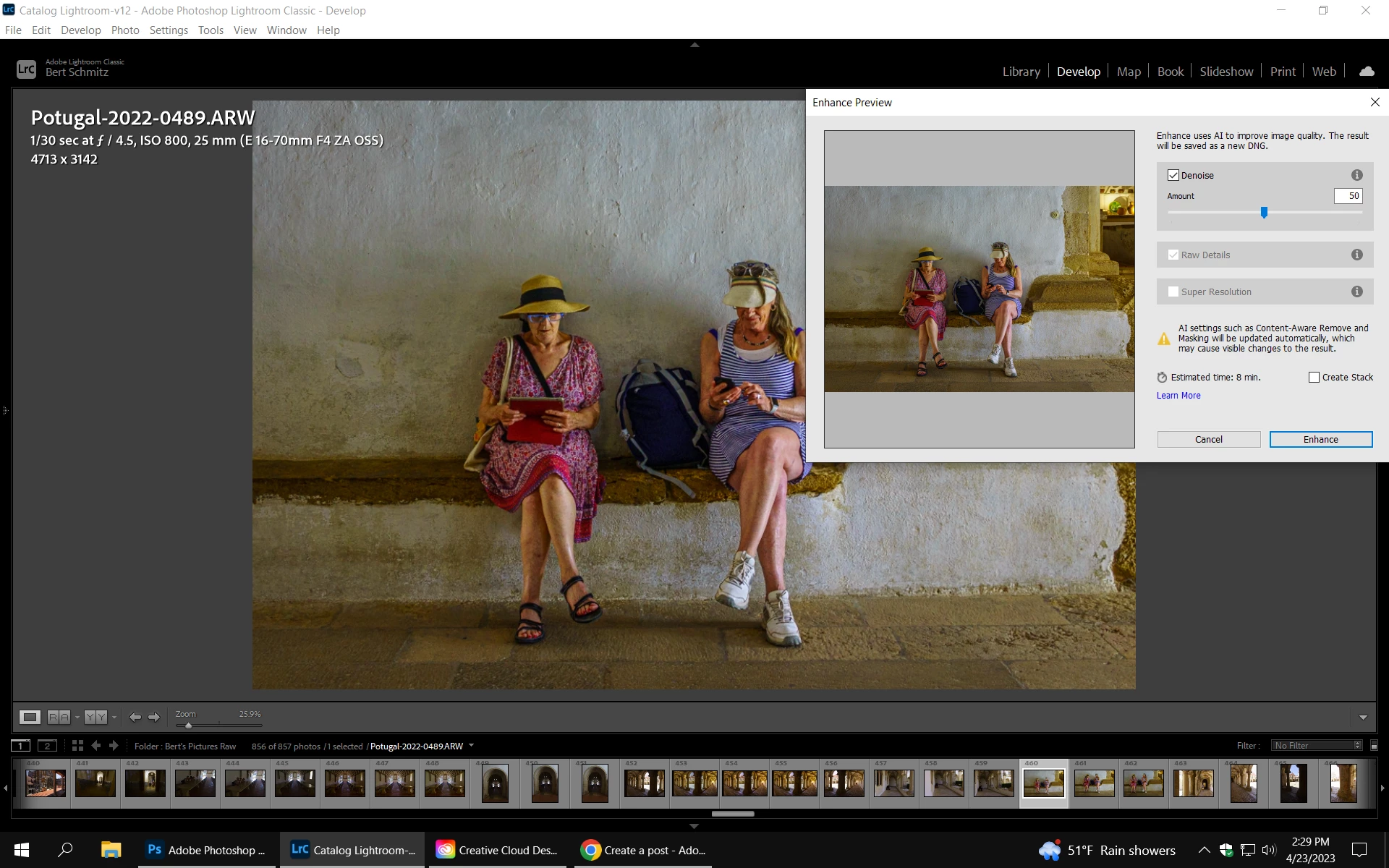Viewport: 1389px width, 868px height.
Task: Follow the Learn More link
Action: pos(1178,396)
